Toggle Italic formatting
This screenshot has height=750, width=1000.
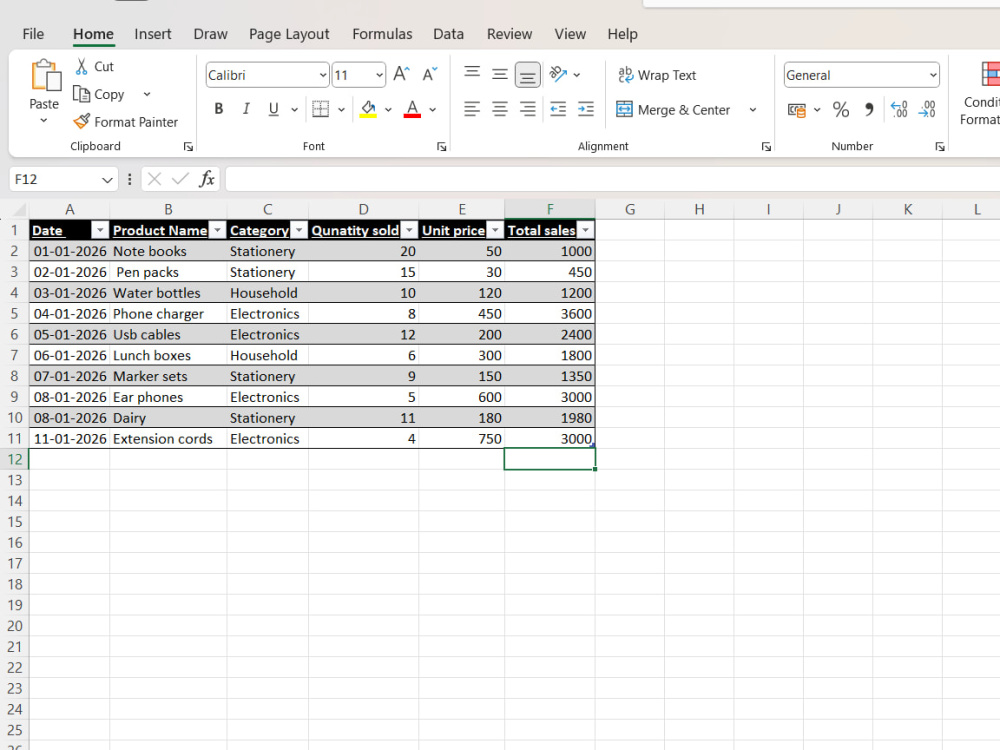[x=246, y=109]
